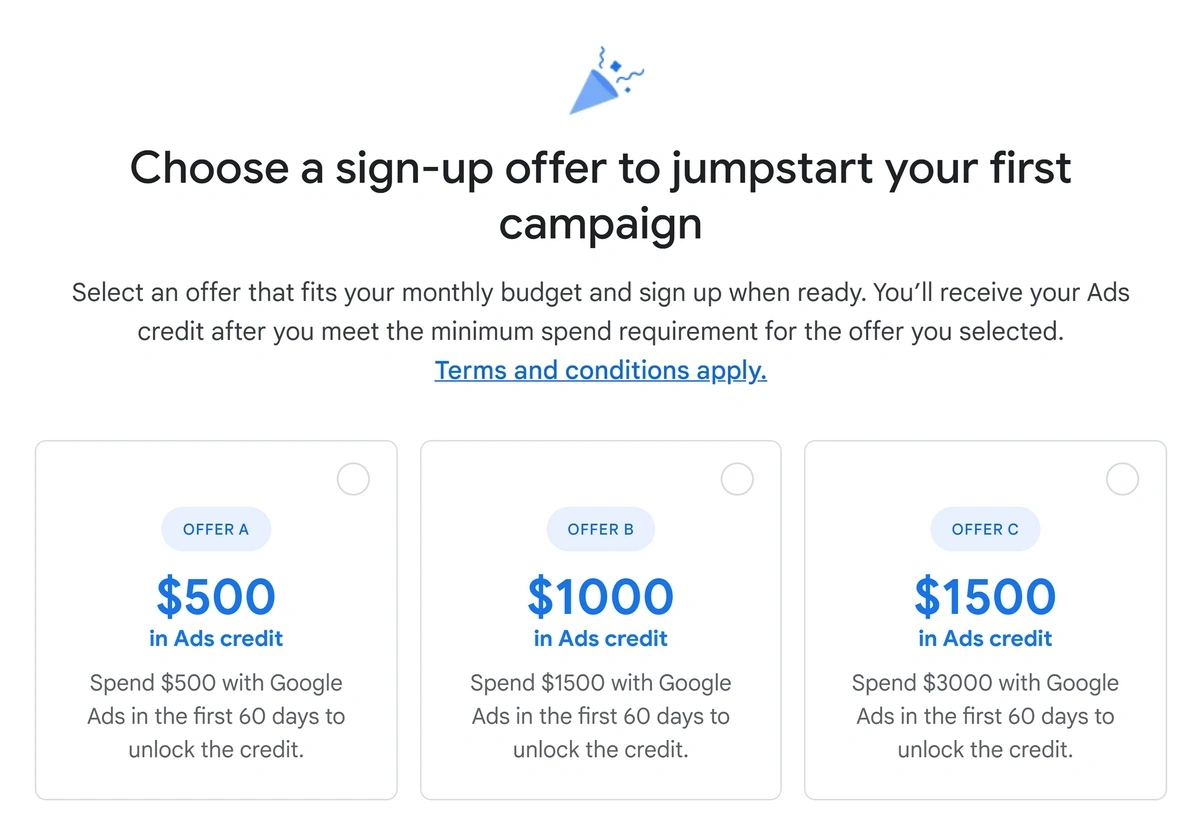Viewport: 1200px width, 831px height.
Task: Click the 'Choose a sign-up offer' heading
Action: click(x=601, y=195)
